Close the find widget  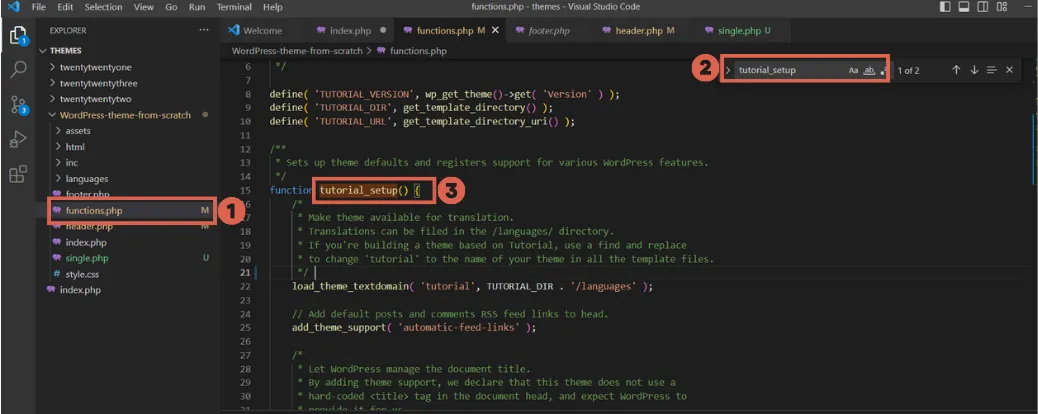pyautogui.click(x=1009, y=70)
